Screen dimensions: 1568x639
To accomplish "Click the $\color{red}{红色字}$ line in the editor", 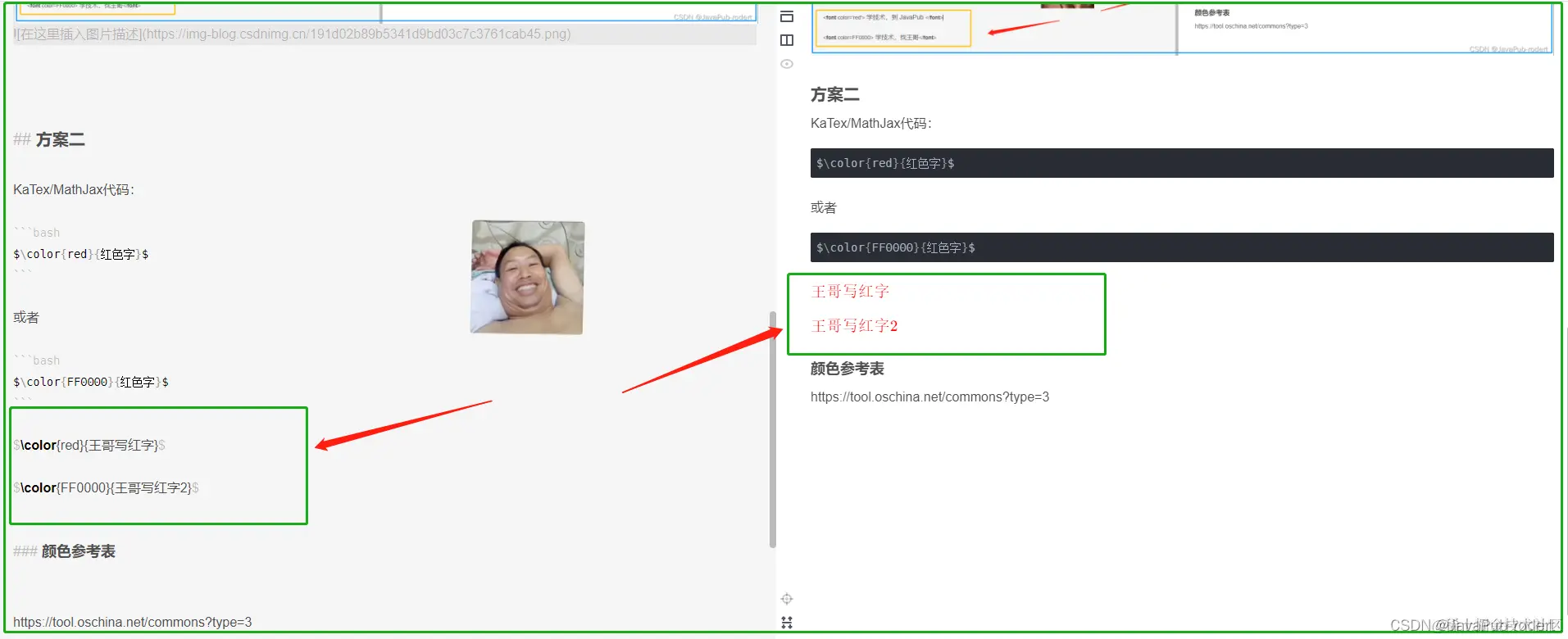I will point(81,255).
